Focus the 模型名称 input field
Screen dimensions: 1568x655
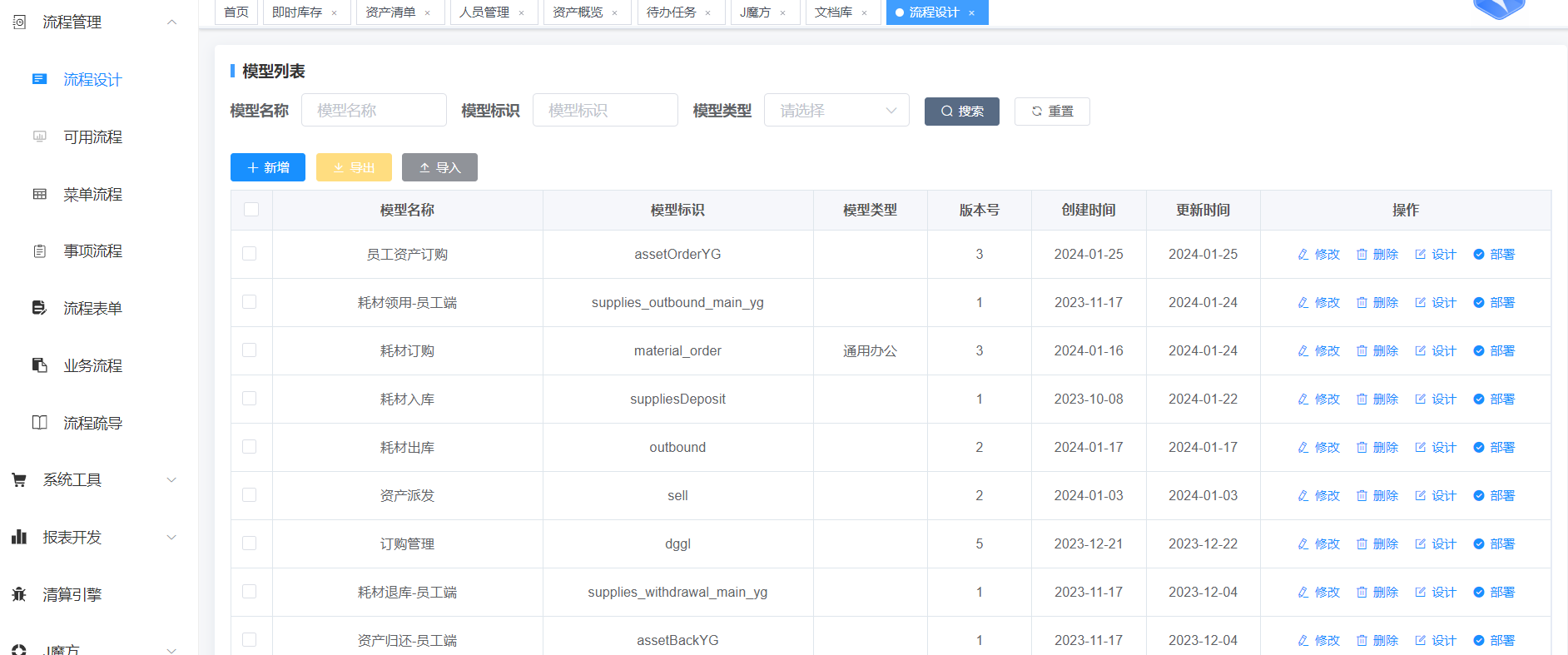coord(374,111)
